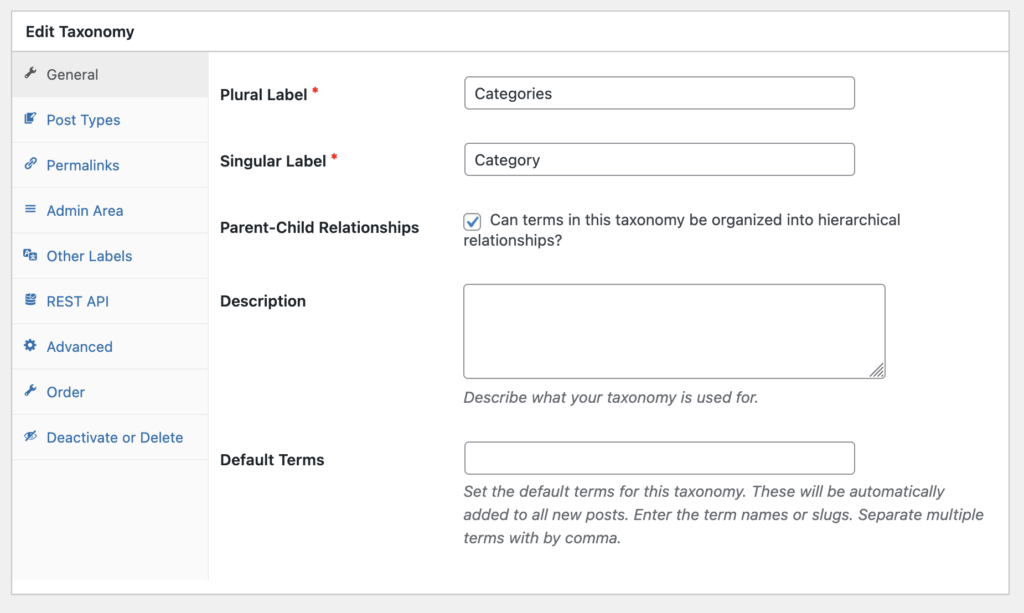Select the tags icon next to Other Labels
1024x613 pixels.
pyautogui.click(x=31, y=256)
